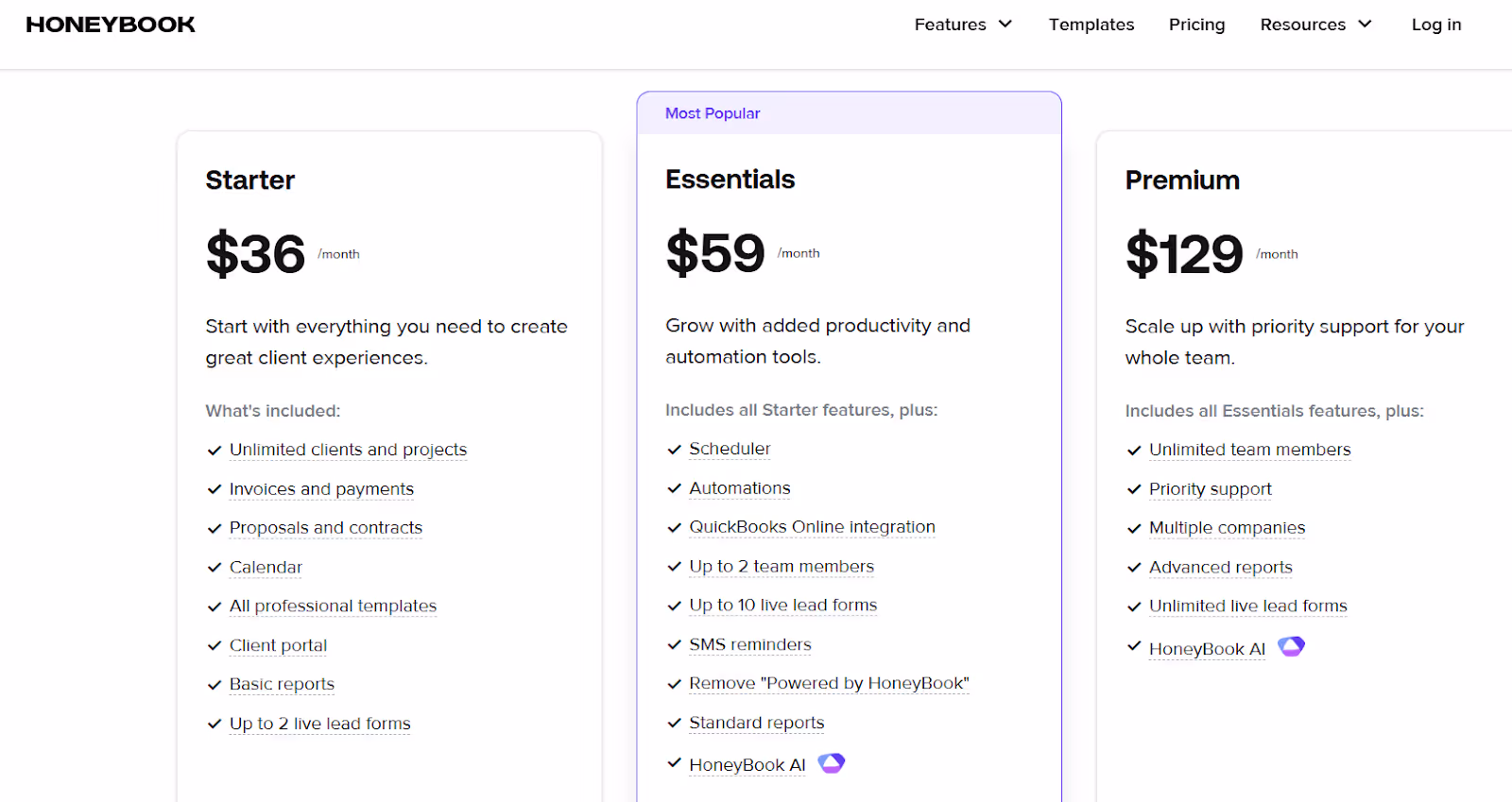Image resolution: width=1512 pixels, height=802 pixels.
Task: Click checkmark beside Client portal
Action: coord(215,646)
